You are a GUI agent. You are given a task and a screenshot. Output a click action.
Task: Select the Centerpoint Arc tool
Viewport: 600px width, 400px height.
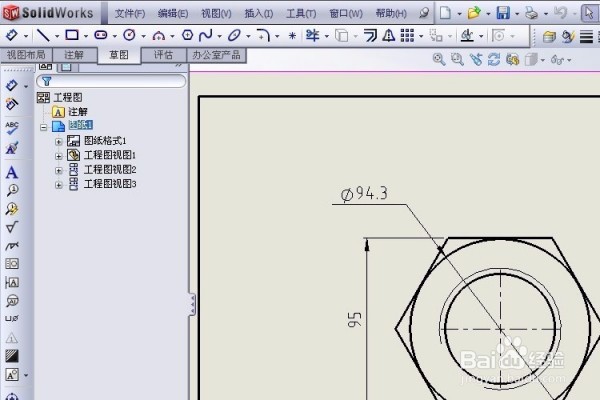point(158,36)
